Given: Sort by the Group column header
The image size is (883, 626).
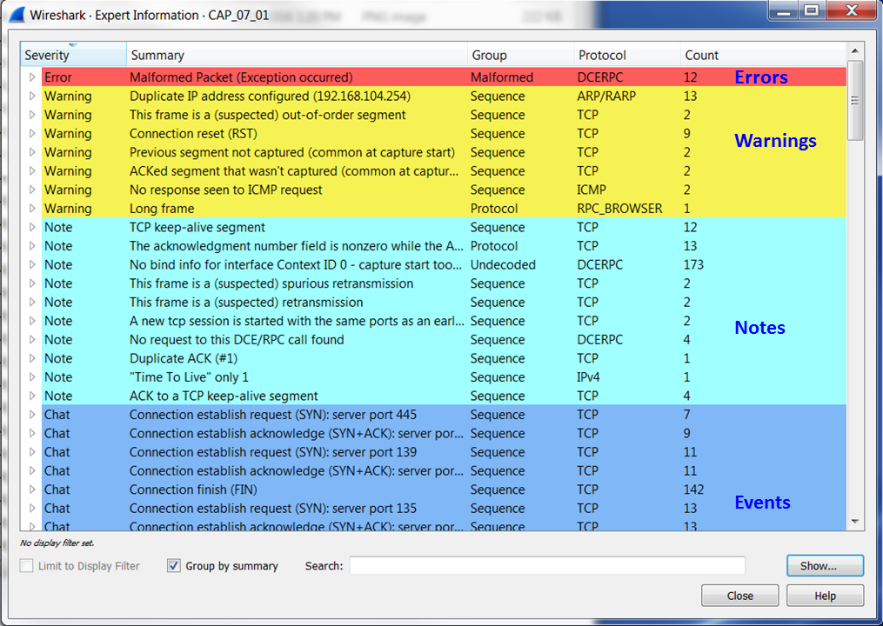Looking at the screenshot, I should pyautogui.click(x=520, y=55).
